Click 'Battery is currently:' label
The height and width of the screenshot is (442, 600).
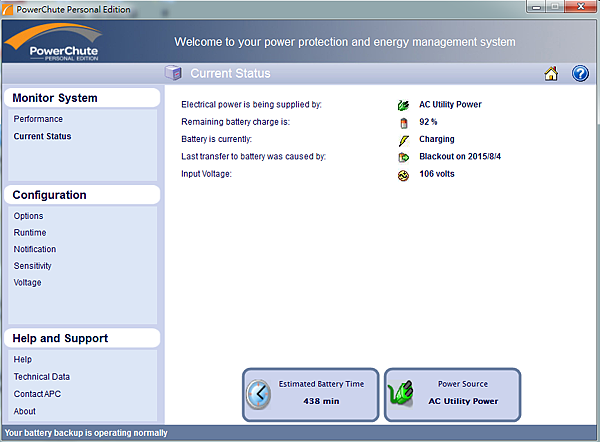coord(217,139)
